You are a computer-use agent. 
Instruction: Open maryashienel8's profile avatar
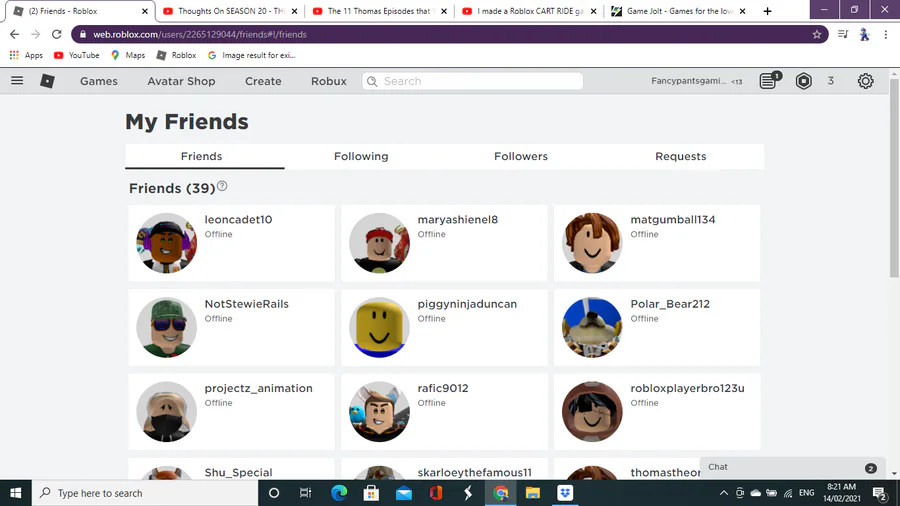coord(379,243)
